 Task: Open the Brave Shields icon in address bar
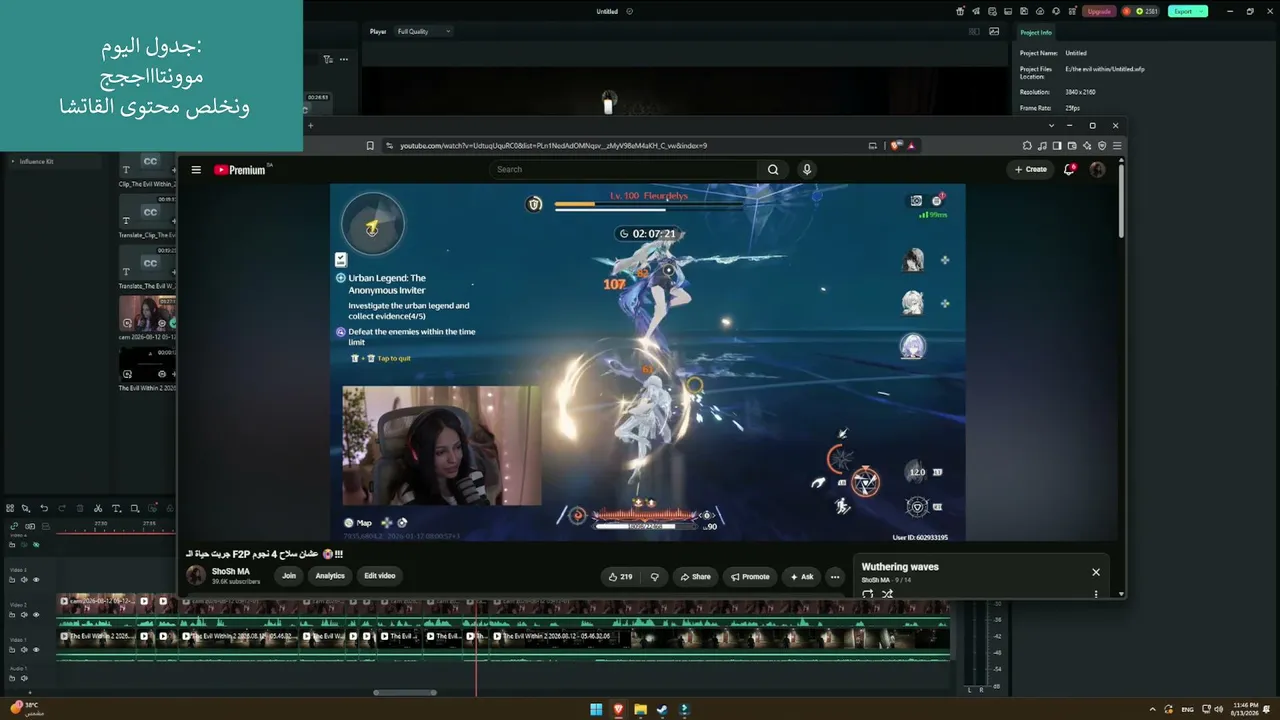(x=896, y=146)
